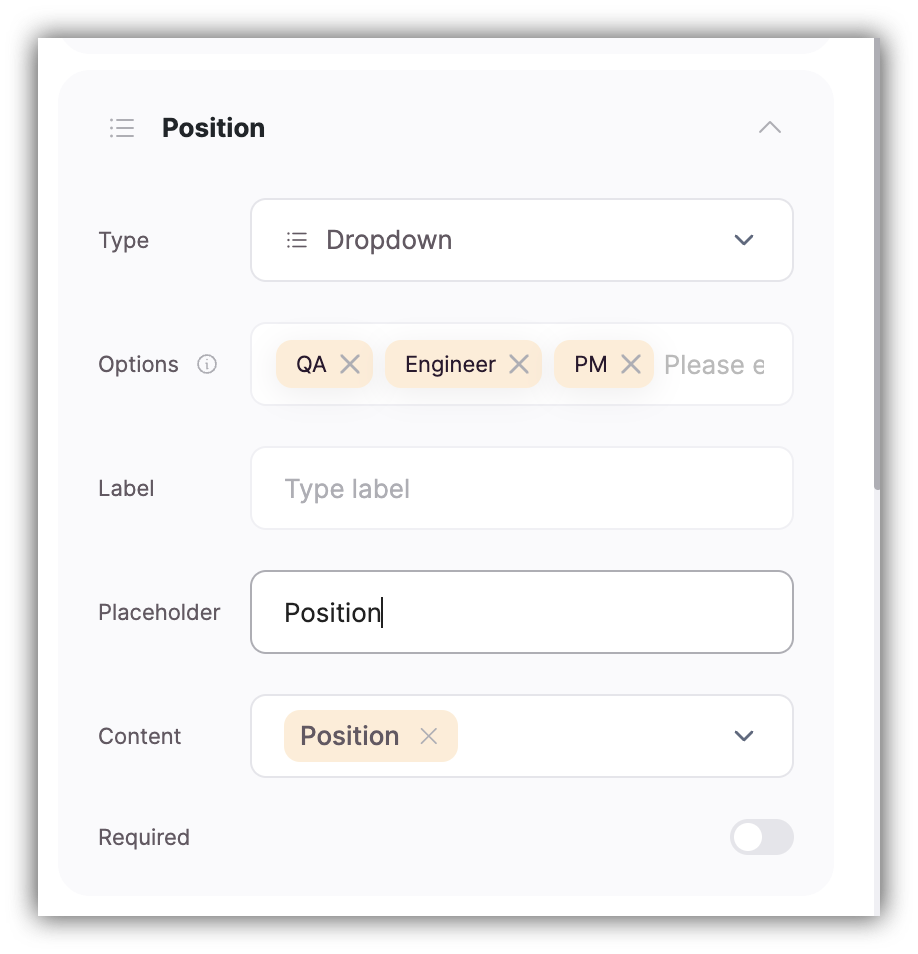Select the Position chip in Content
The width and height of the screenshot is (918, 954).
tap(349, 736)
